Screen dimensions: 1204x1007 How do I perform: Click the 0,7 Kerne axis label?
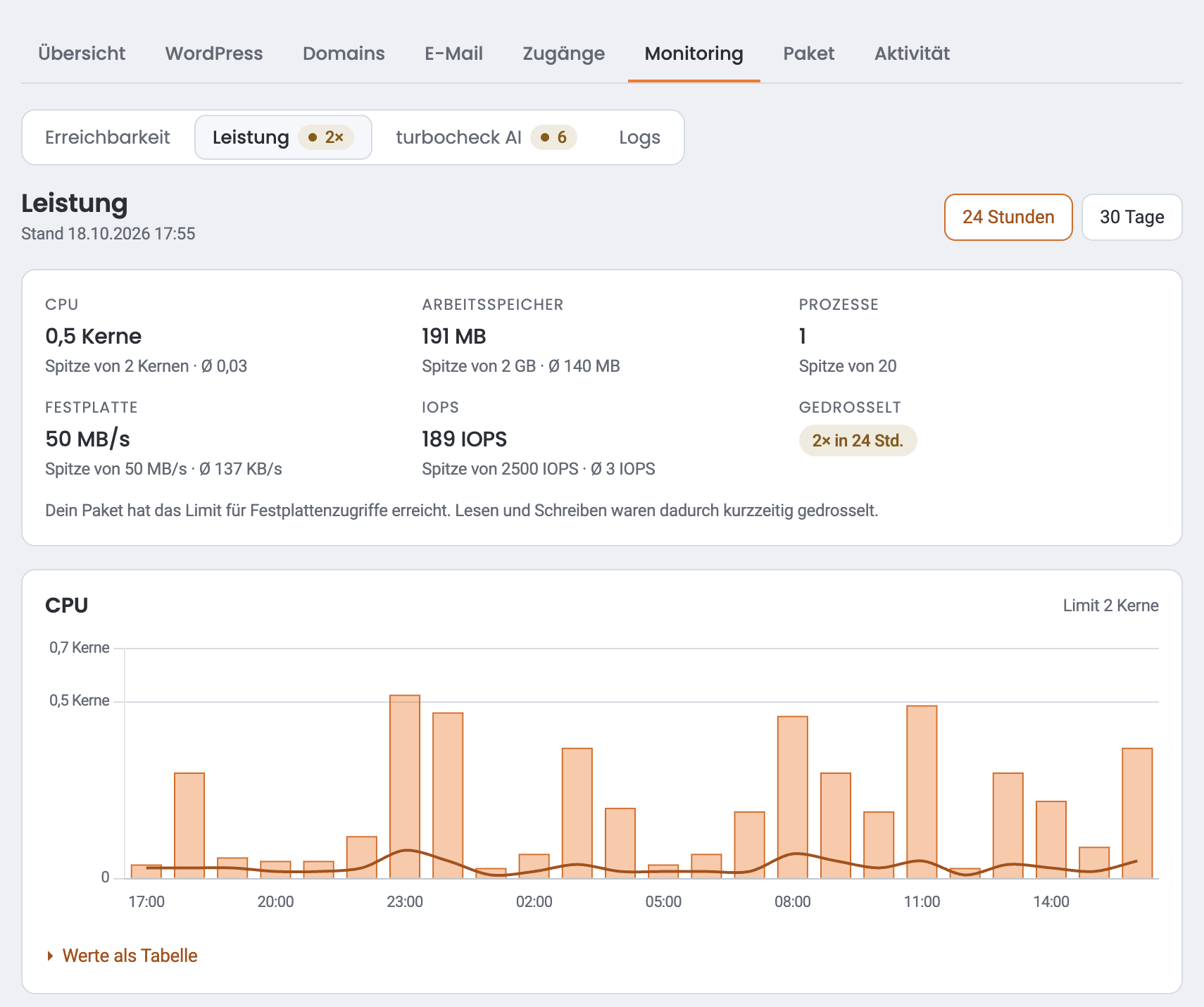pyautogui.click(x=80, y=648)
